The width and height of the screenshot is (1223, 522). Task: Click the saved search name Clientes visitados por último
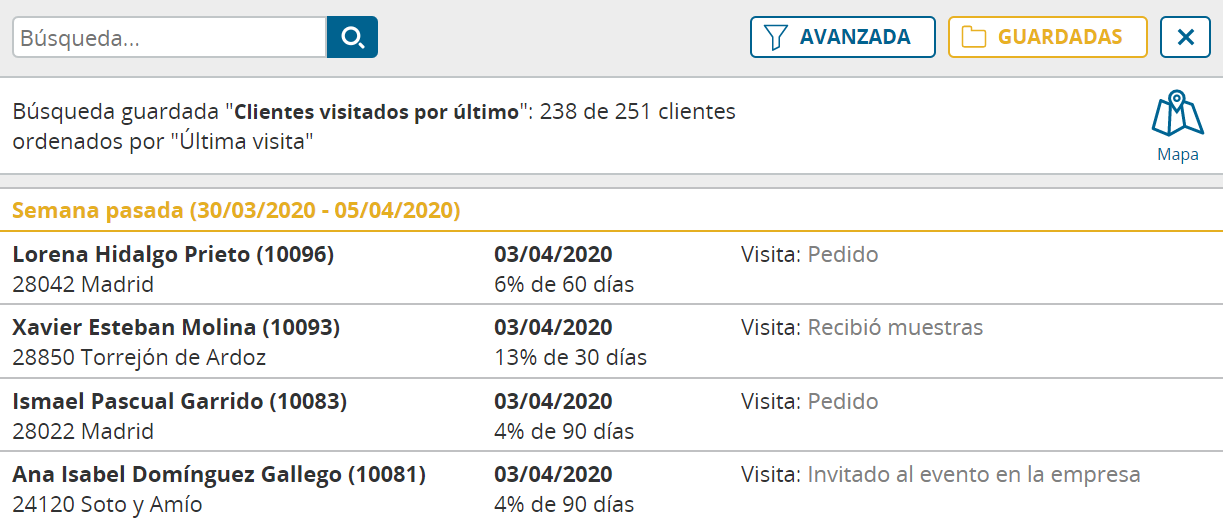pos(376,111)
